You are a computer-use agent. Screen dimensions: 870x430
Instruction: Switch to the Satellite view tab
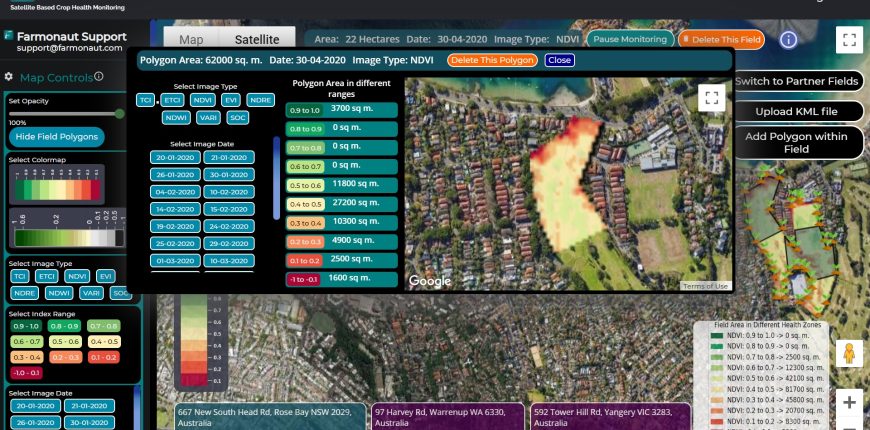[x=257, y=40]
